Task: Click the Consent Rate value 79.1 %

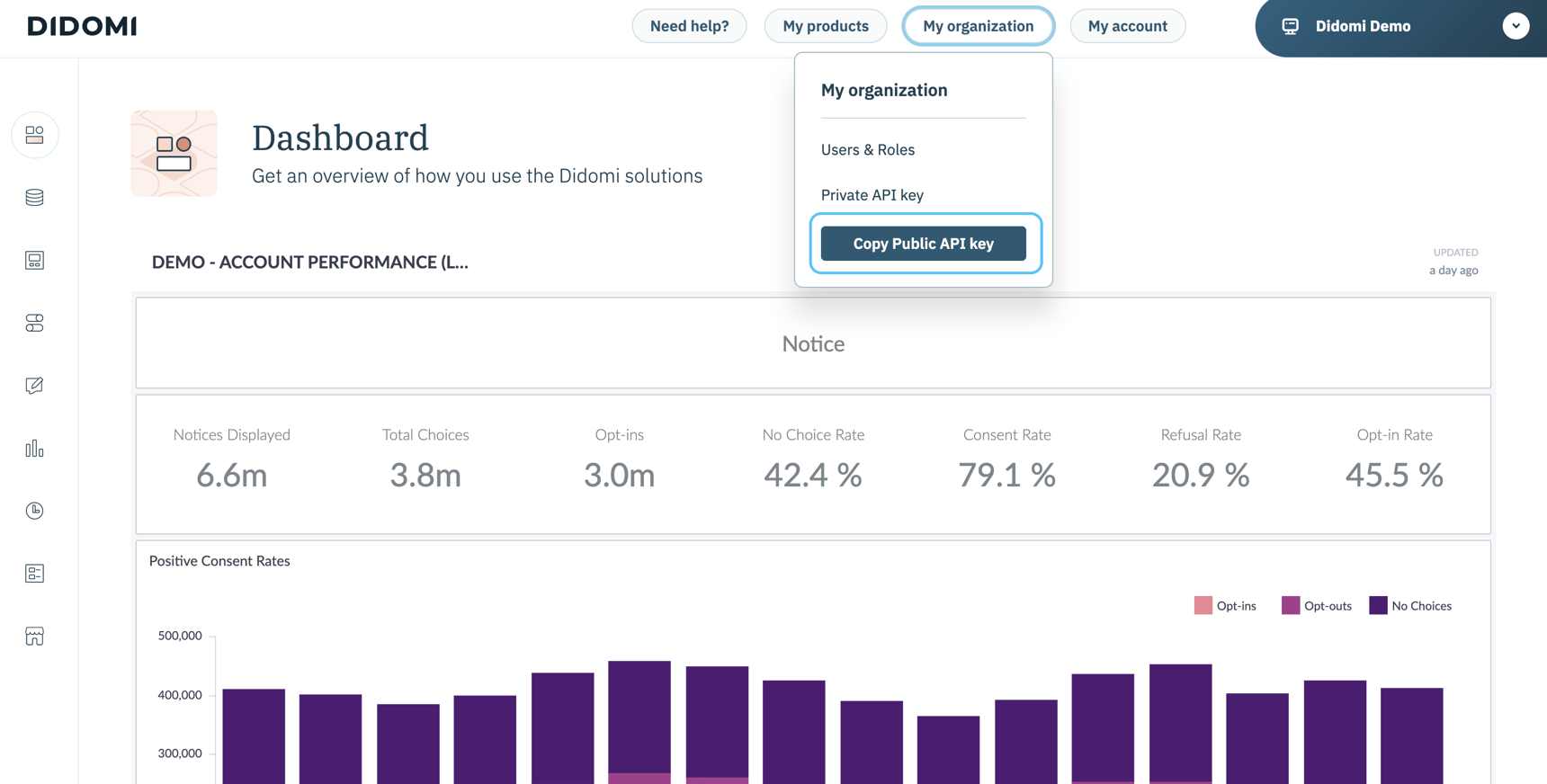Action: point(1007,475)
